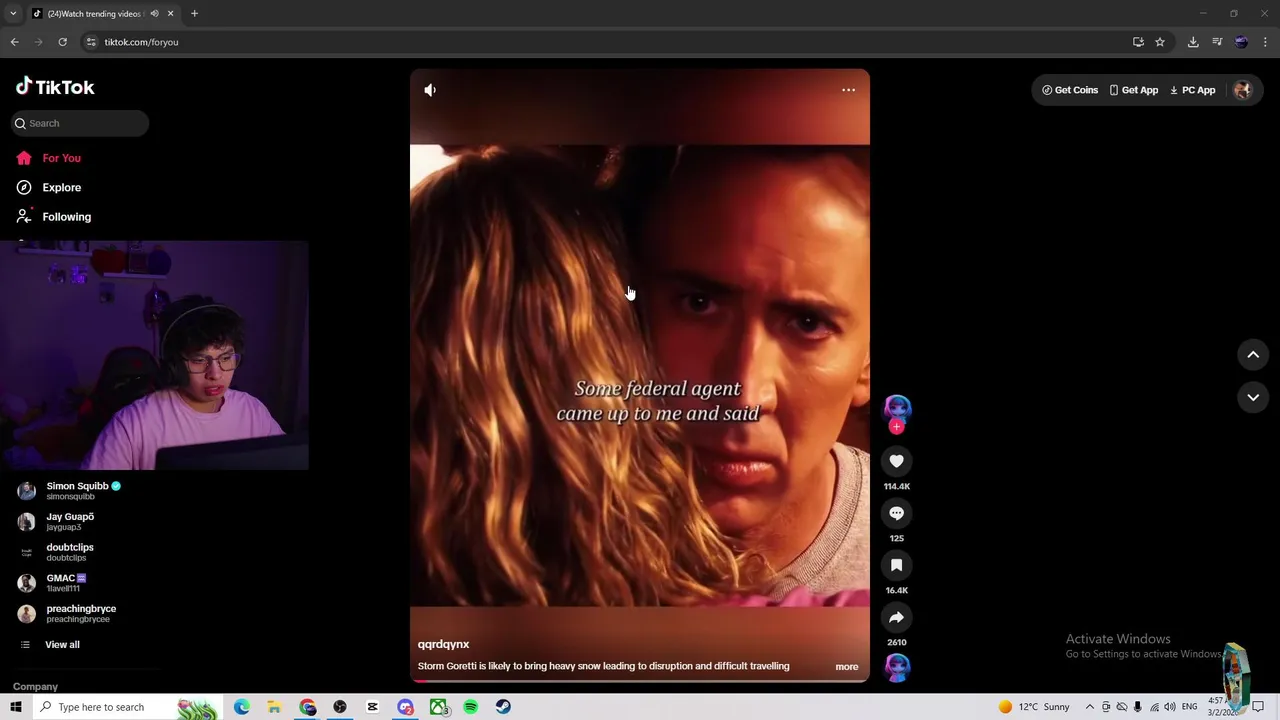Mute the tab via its audio icon
Screen dimensions: 1280x720
(154, 13)
